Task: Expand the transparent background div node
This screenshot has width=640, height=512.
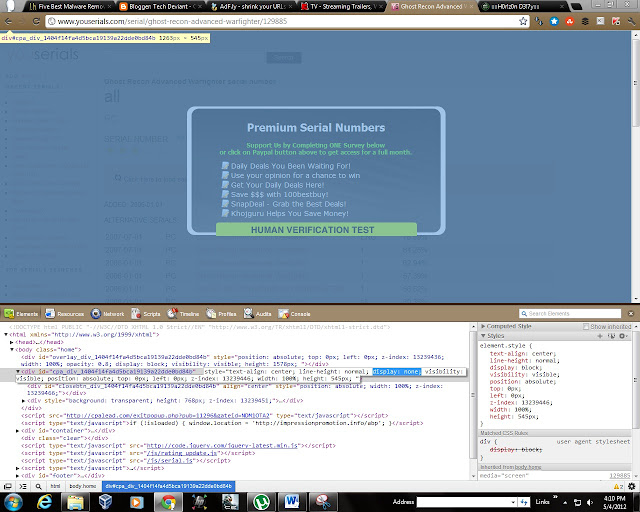Action: [24, 401]
